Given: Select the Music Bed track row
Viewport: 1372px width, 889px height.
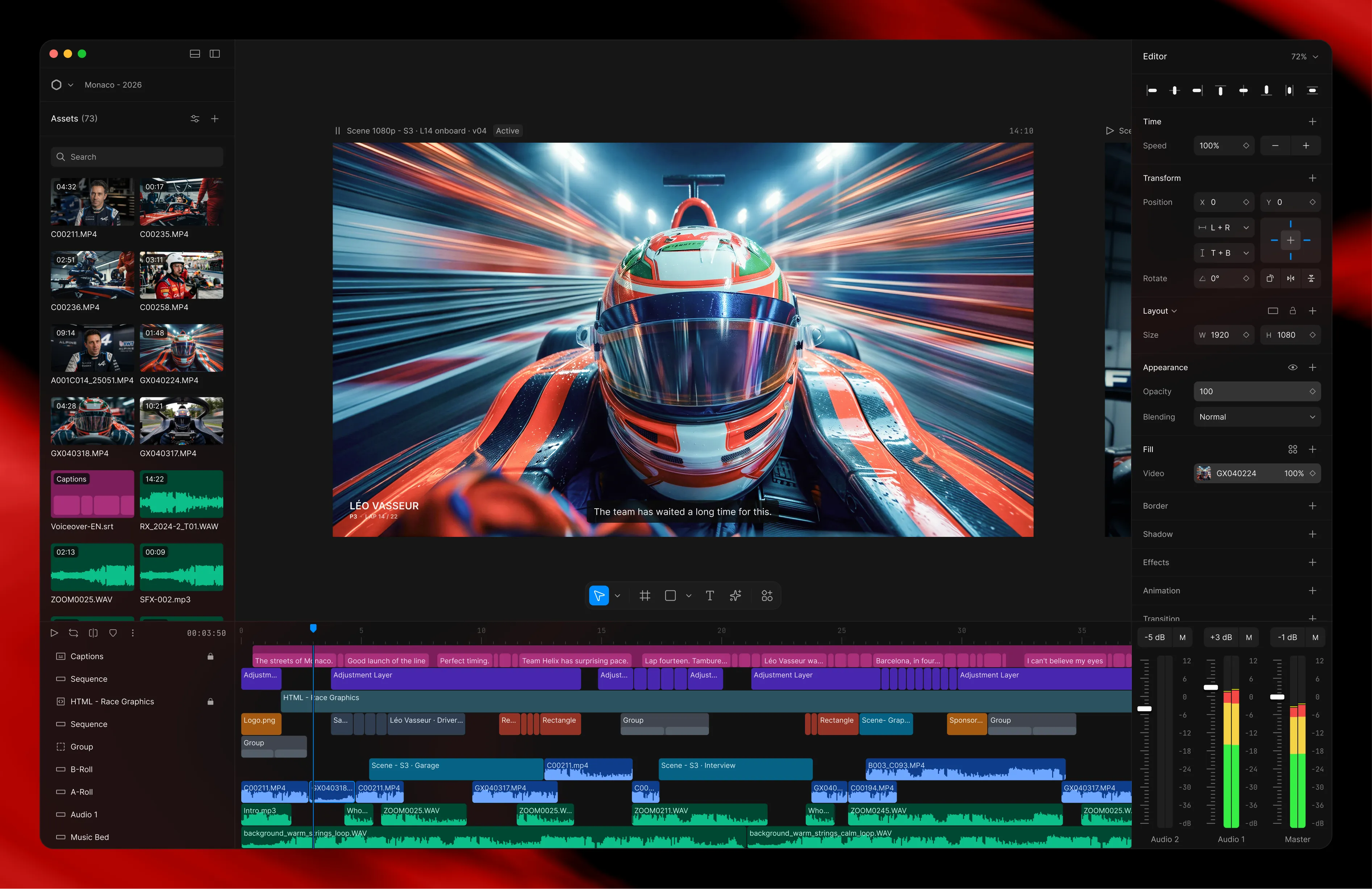Looking at the screenshot, I should click(137, 837).
